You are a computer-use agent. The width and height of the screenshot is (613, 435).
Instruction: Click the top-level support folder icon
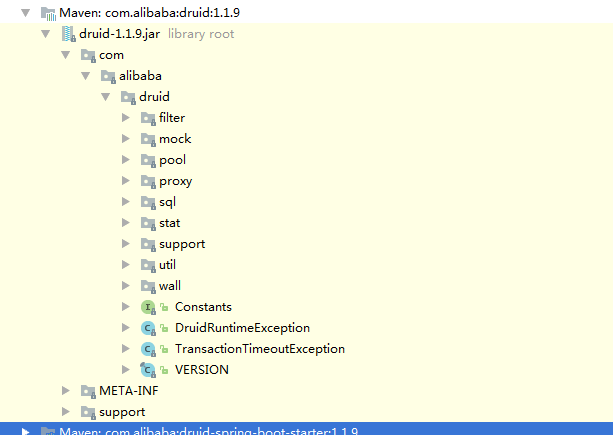[88, 412]
